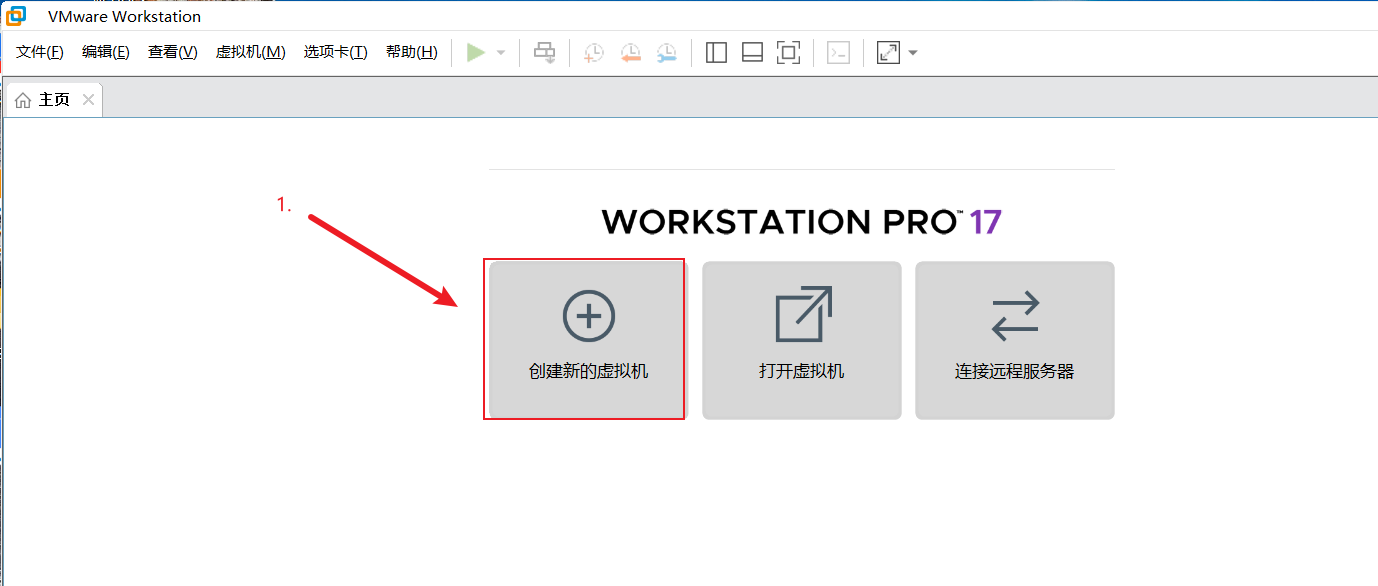Image resolution: width=1378 pixels, height=586 pixels.
Task: Click the send Ctrl+Alt+Del toolbar icon
Action: coord(545,53)
